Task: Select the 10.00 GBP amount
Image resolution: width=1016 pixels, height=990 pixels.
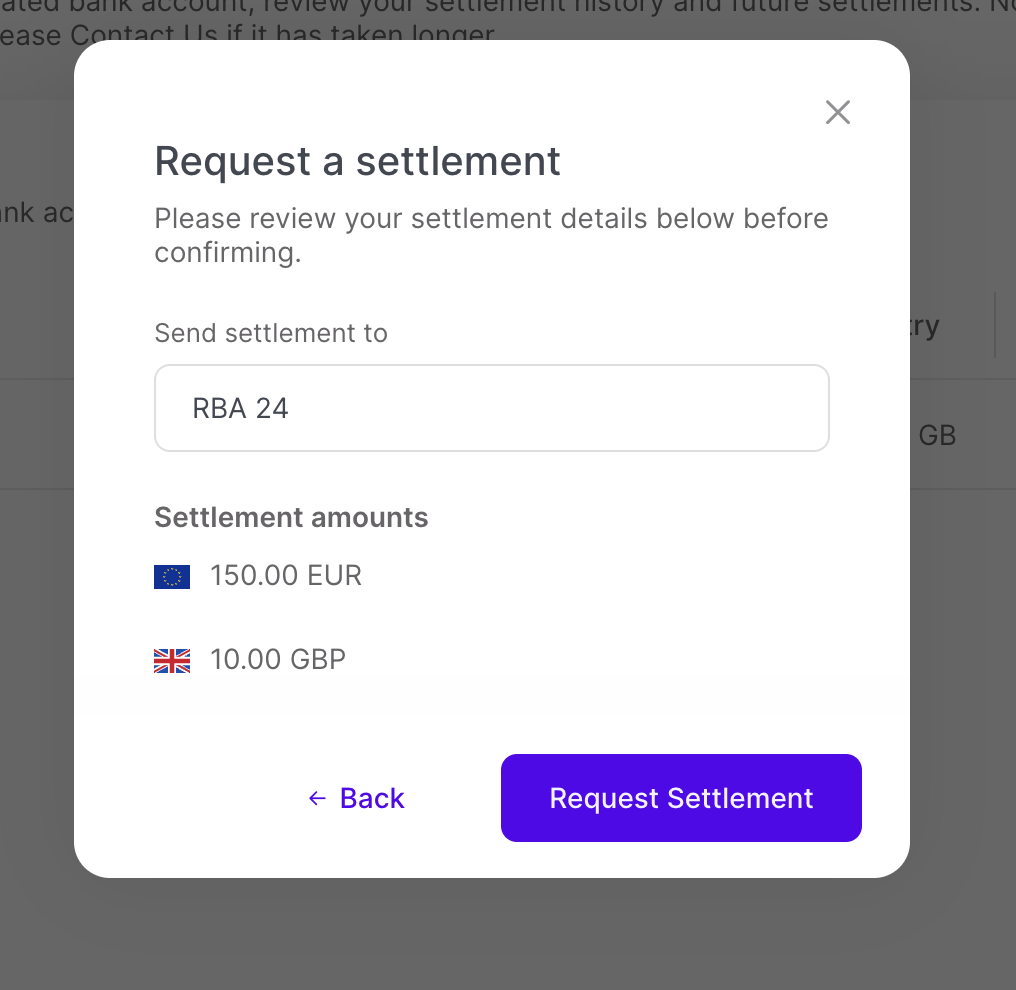Action: pyautogui.click(x=278, y=660)
